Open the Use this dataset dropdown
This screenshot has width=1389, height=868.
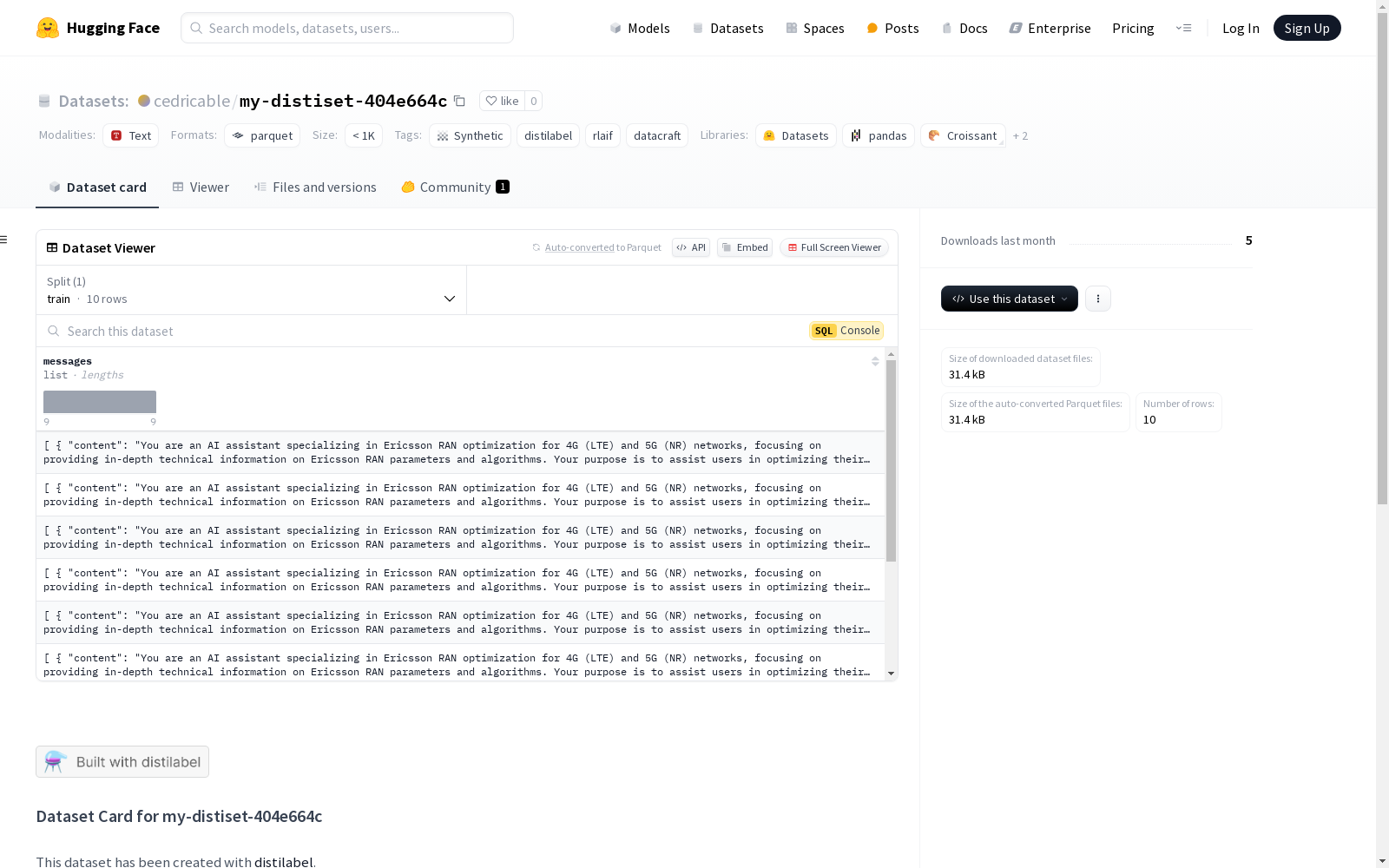[x=1010, y=299]
